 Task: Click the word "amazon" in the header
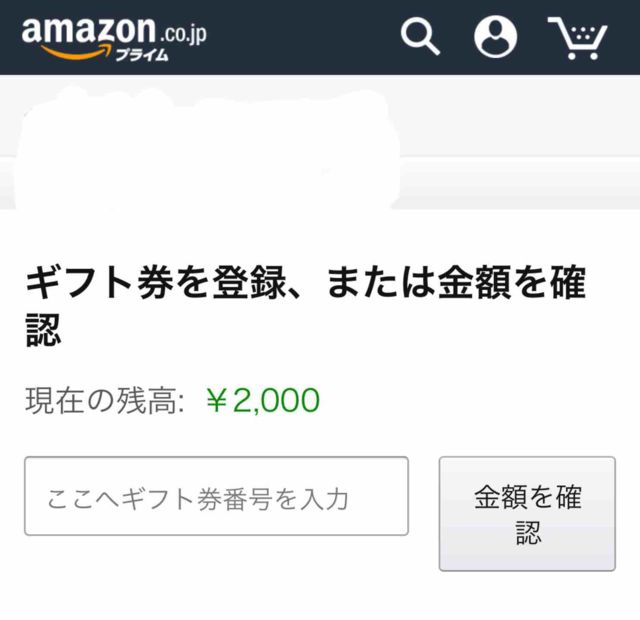tap(88, 31)
